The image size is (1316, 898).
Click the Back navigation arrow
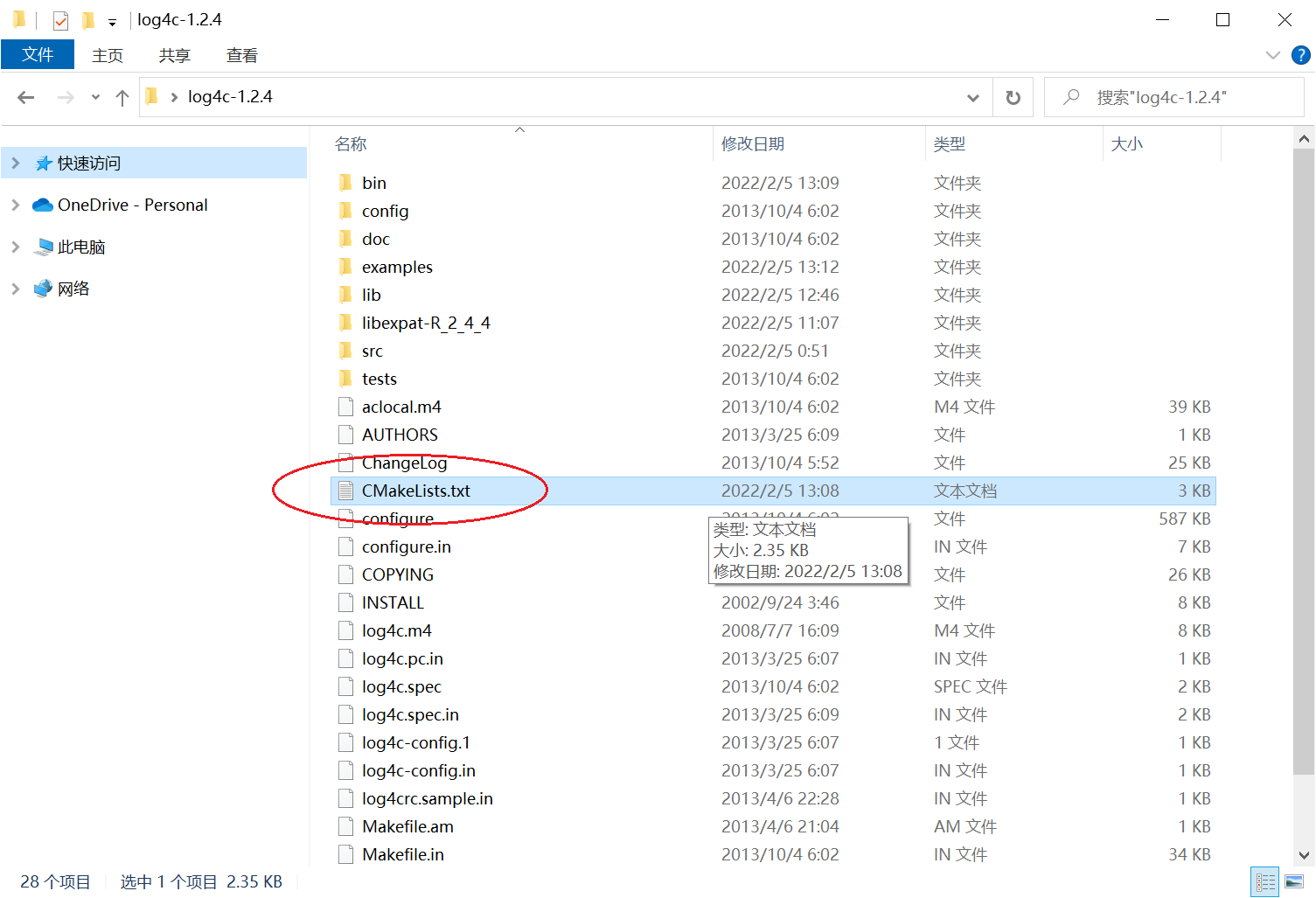(25, 97)
